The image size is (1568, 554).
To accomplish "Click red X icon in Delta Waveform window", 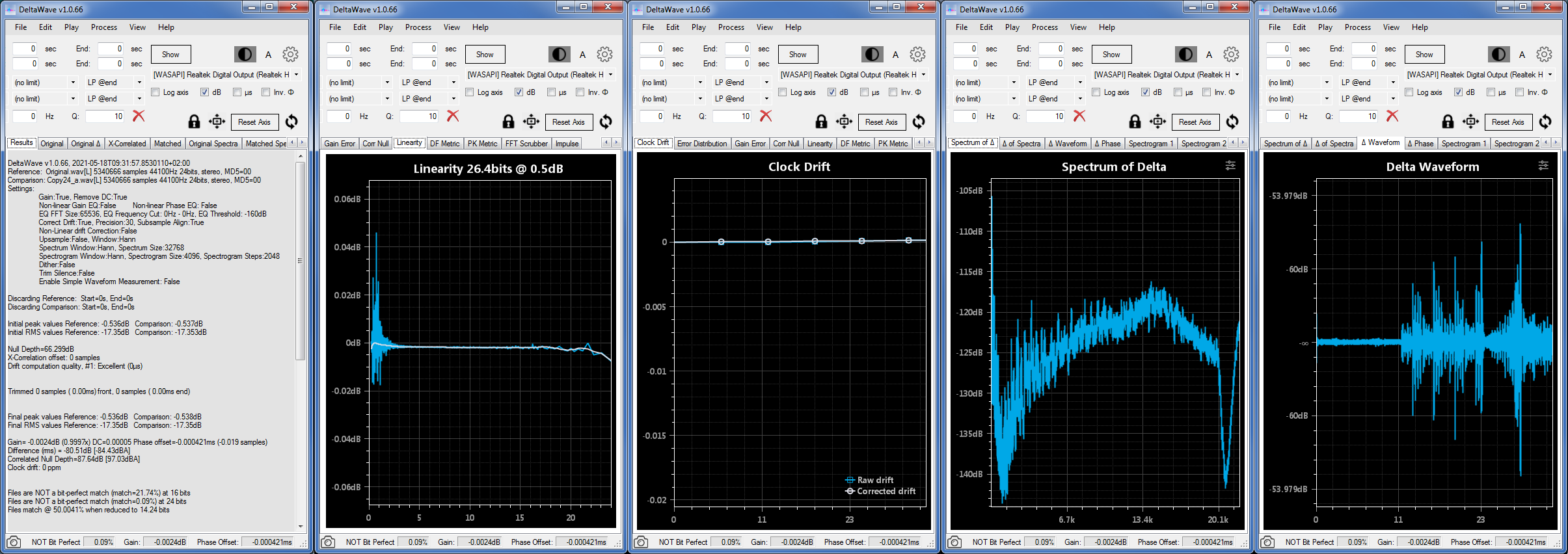I will (1392, 116).
